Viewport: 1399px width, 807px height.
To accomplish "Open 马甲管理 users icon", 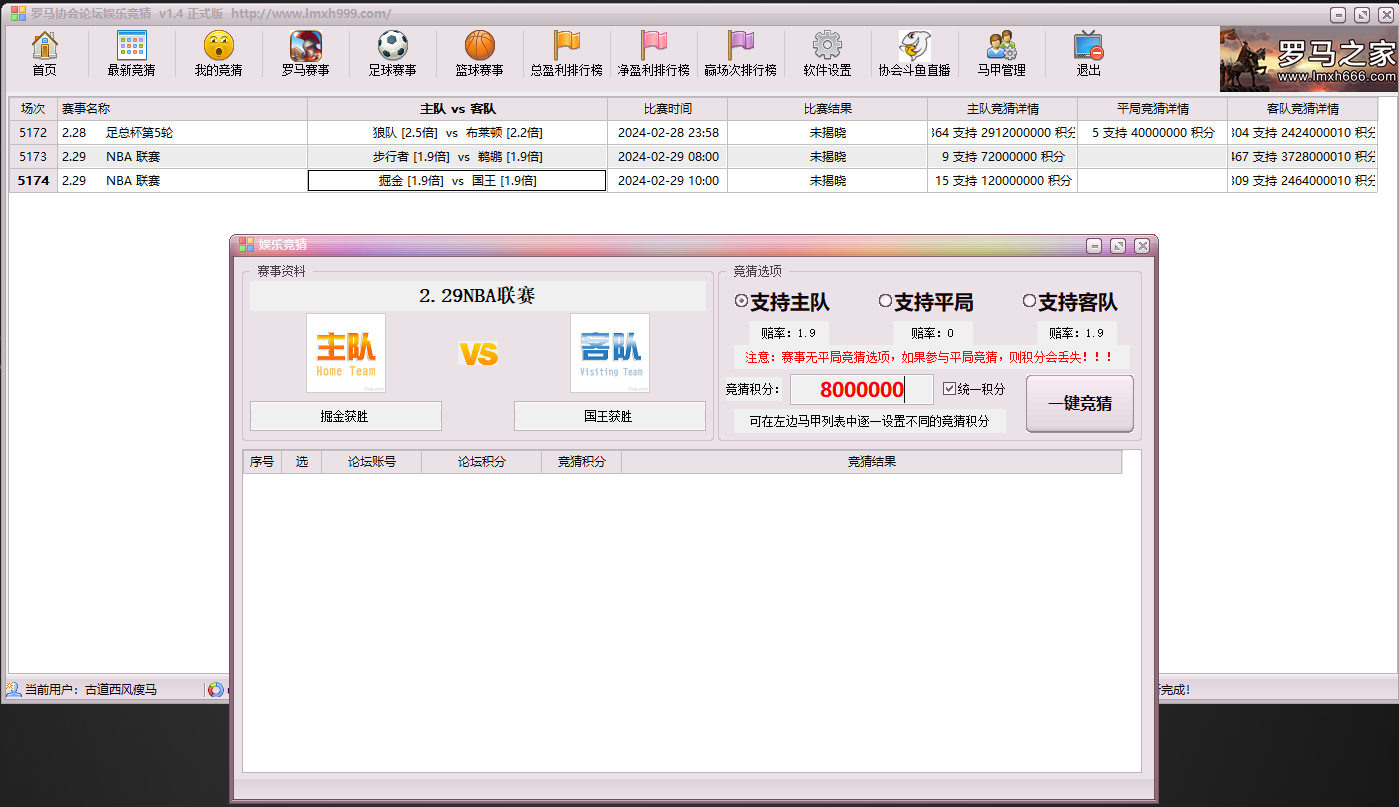I will 1001,46.
